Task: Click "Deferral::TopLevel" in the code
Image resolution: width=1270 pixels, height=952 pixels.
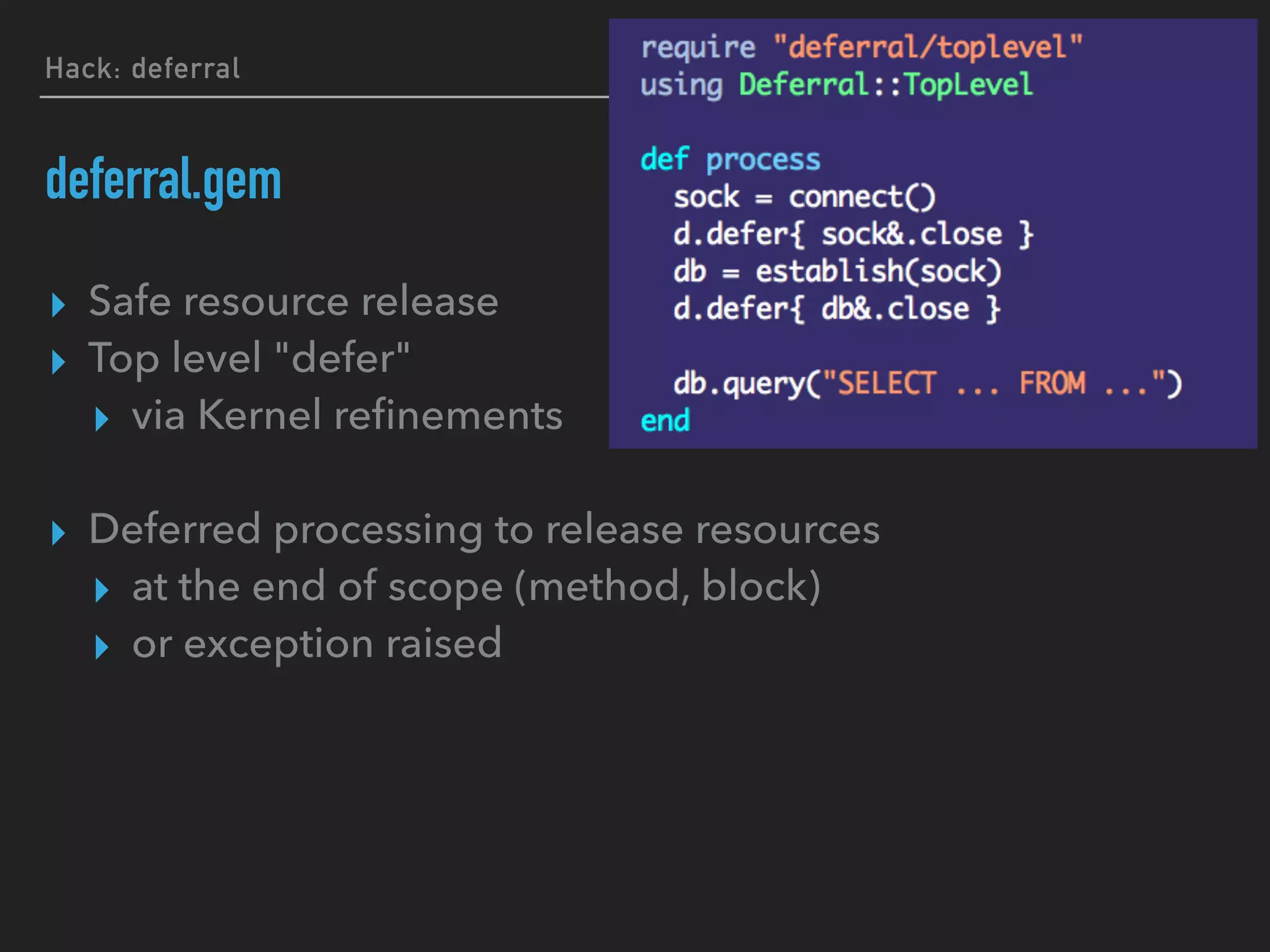Action: click(x=886, y=85)
